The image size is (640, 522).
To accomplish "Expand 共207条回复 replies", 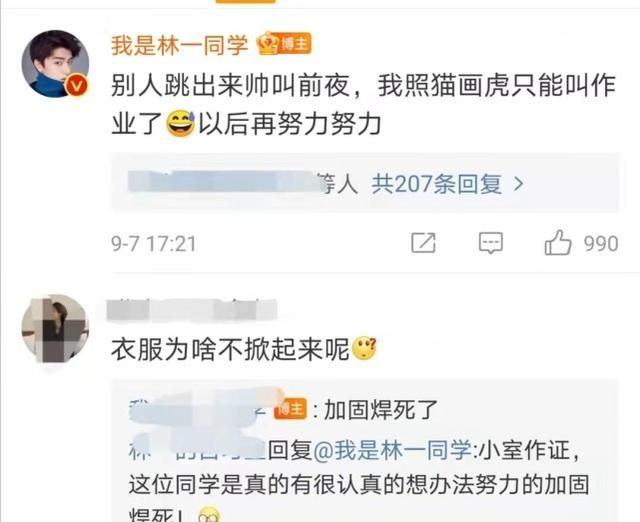I will [436, 184].
